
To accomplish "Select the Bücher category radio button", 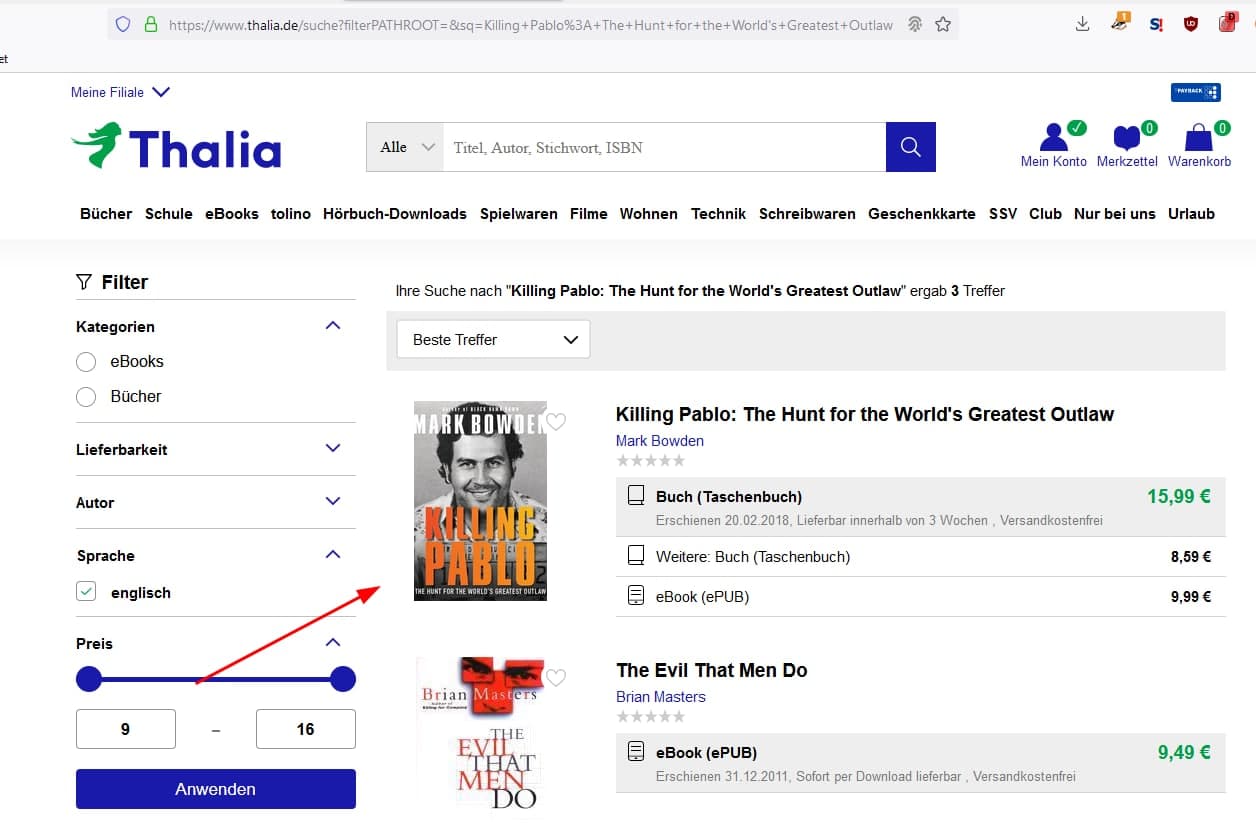I will click(86, 397).
